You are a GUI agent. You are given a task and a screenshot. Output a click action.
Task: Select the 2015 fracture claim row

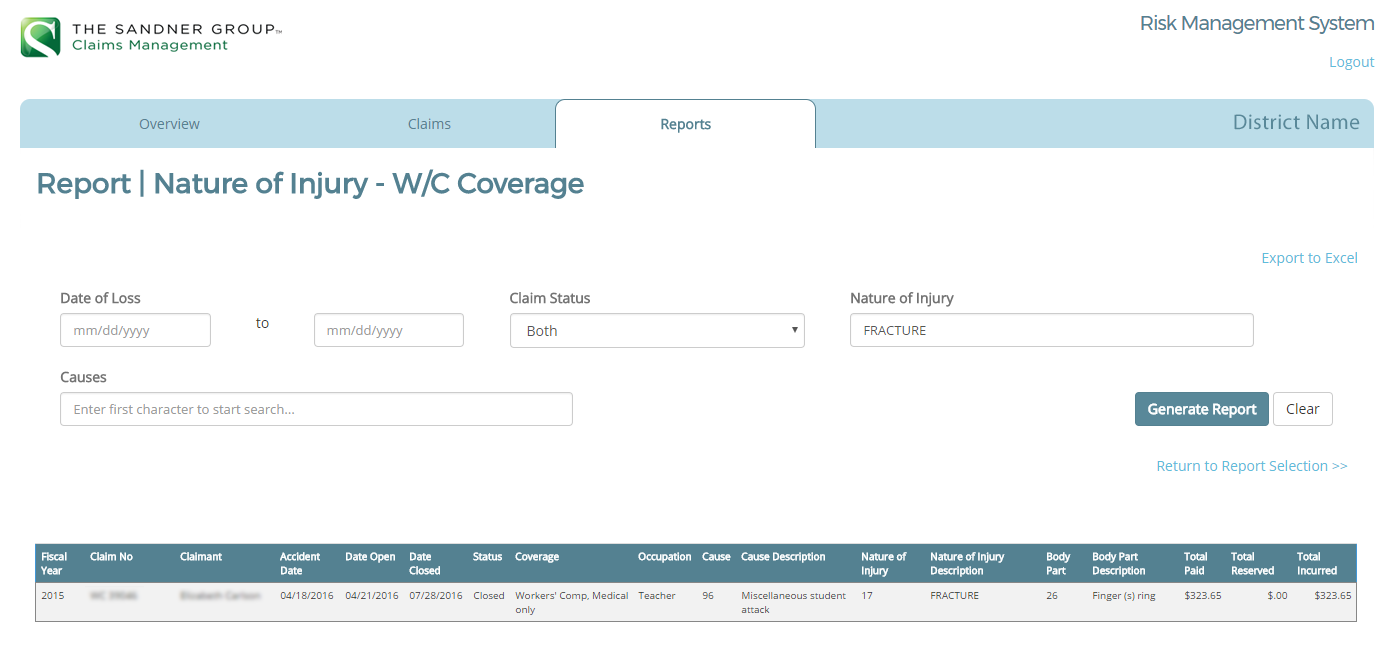click(x=695, y=602)
